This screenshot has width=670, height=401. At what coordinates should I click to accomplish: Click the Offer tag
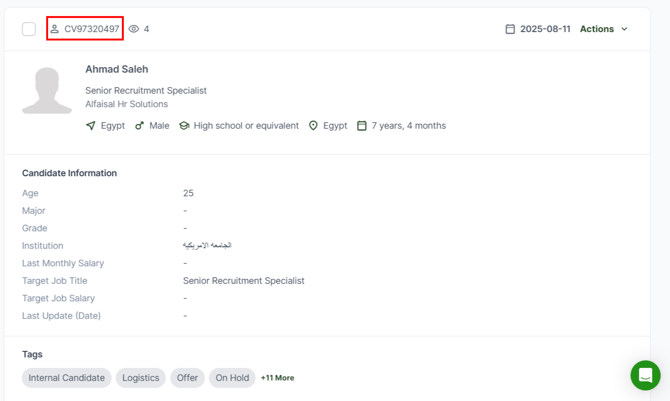click(187, 378)
